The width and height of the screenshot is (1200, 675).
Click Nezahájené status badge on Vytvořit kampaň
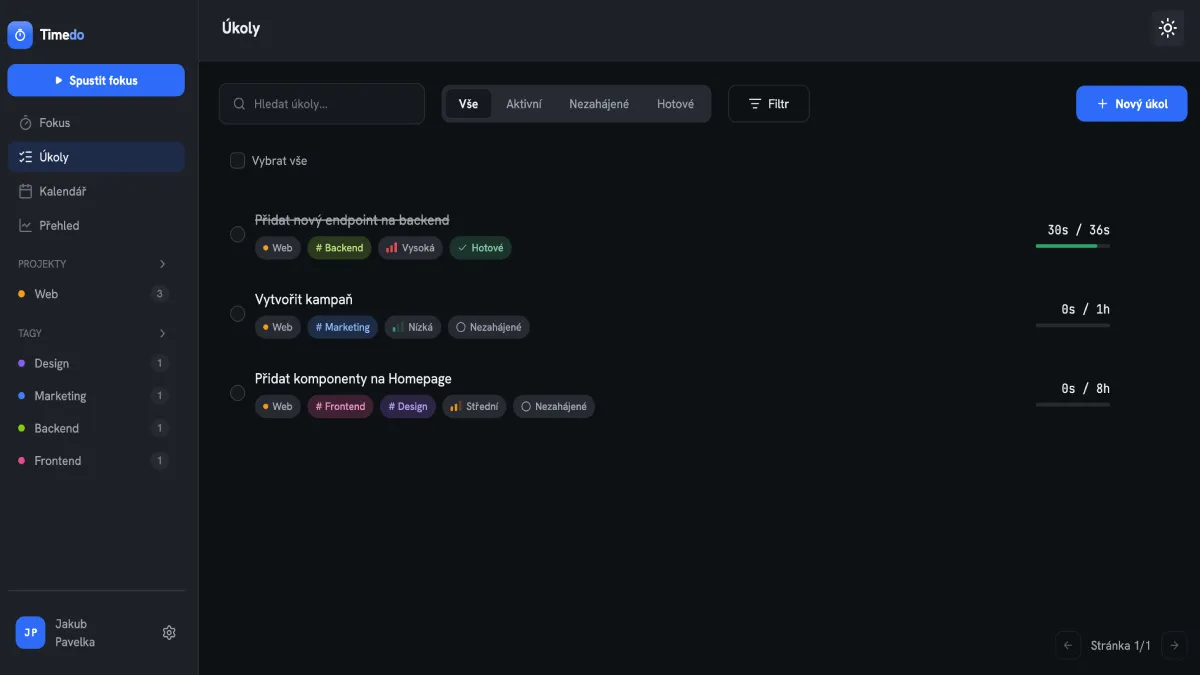tap(489, 327)
